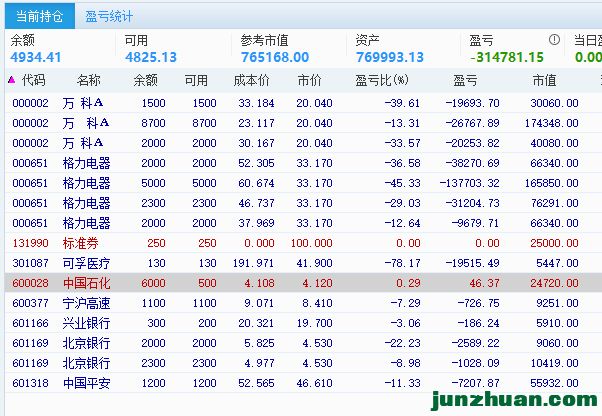Screen dimensions: 602x416
Task: Select 万科A row with cost 30.167
Action: 303,143
